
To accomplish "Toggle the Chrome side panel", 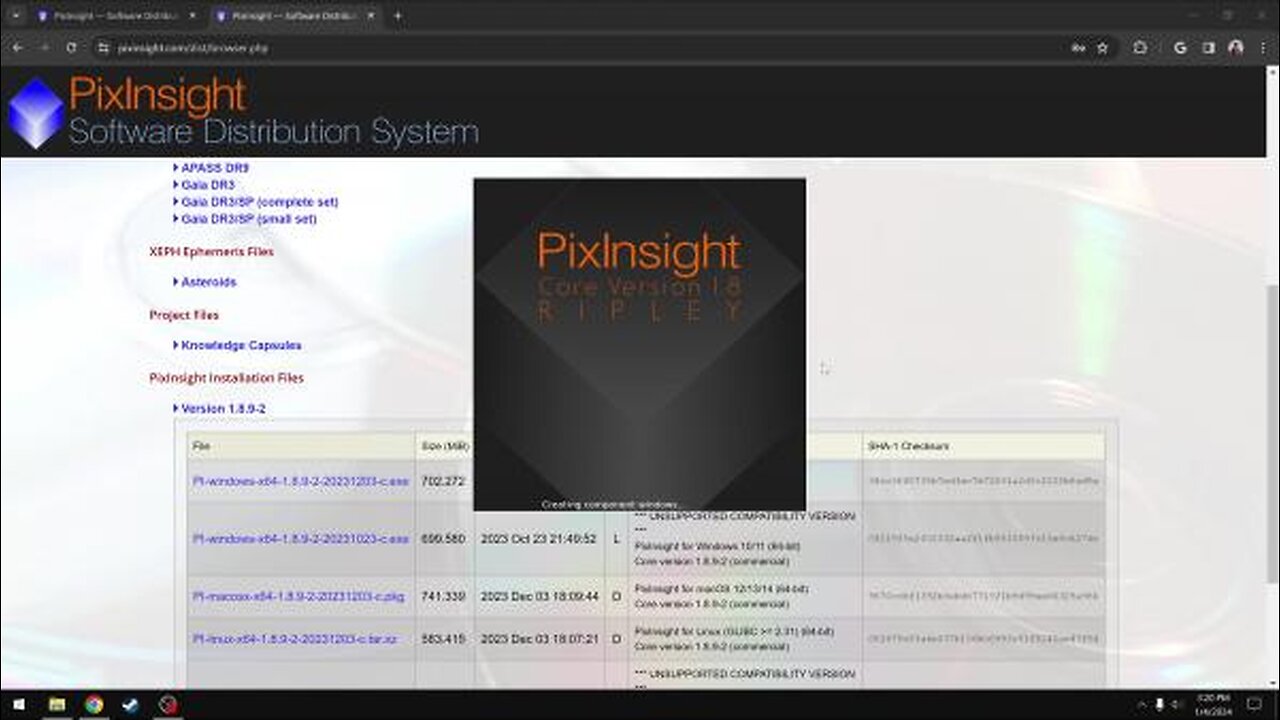I will click(x=1208, y=47).
